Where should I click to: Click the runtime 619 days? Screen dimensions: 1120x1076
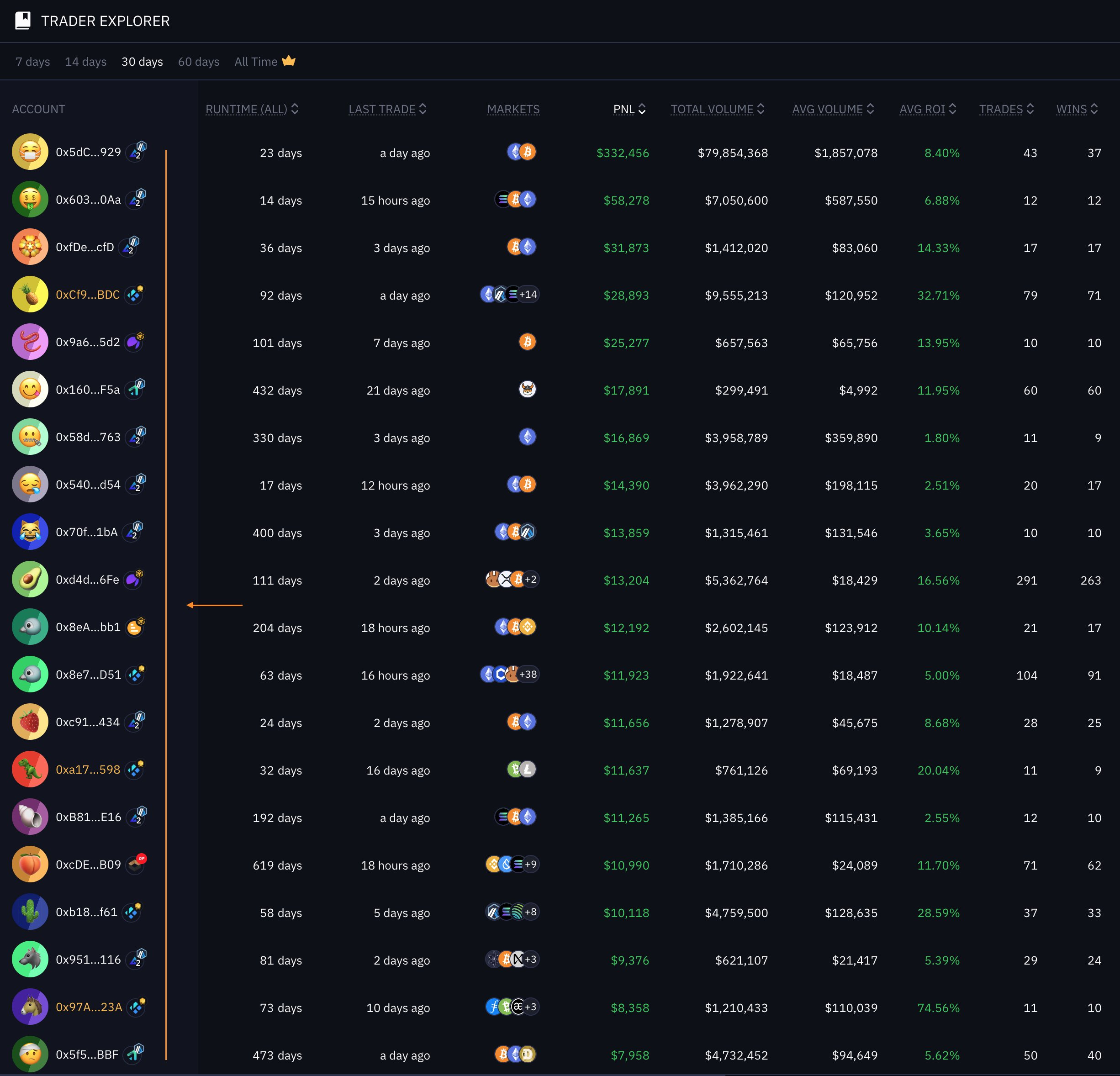(277, 865)
